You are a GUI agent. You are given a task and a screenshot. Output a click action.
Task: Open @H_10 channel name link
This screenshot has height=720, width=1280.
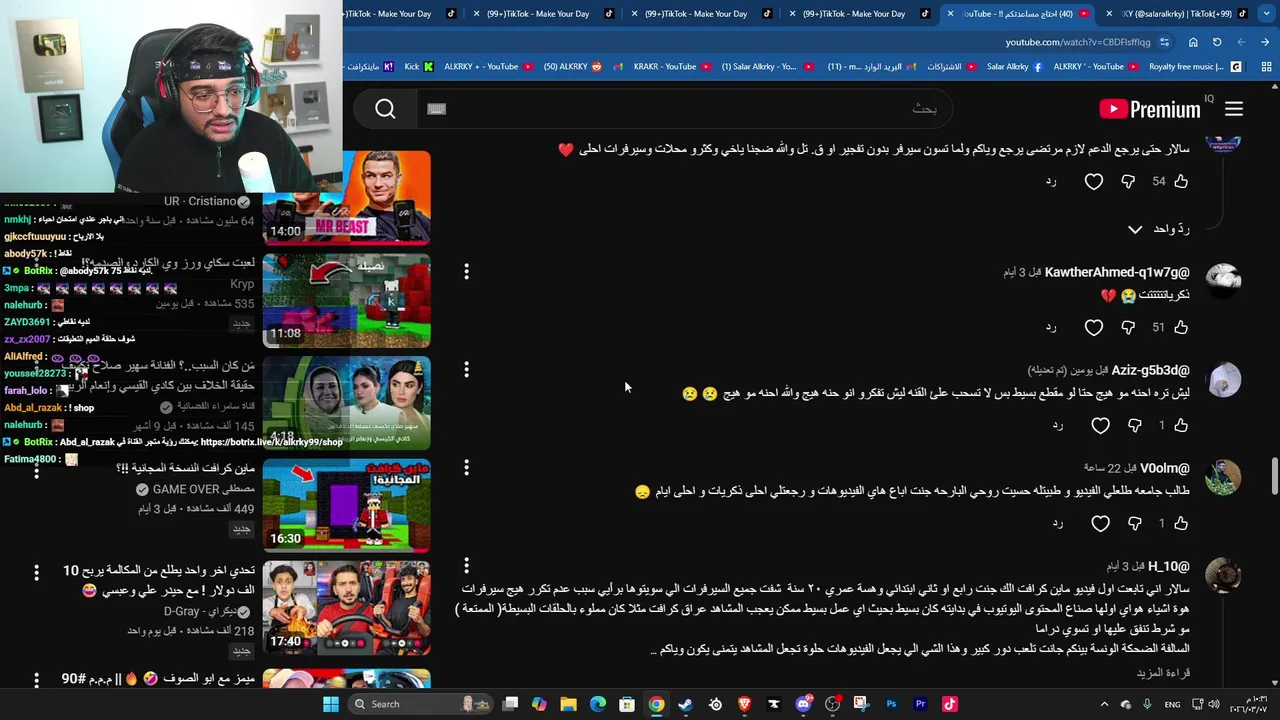(1168, 566)
